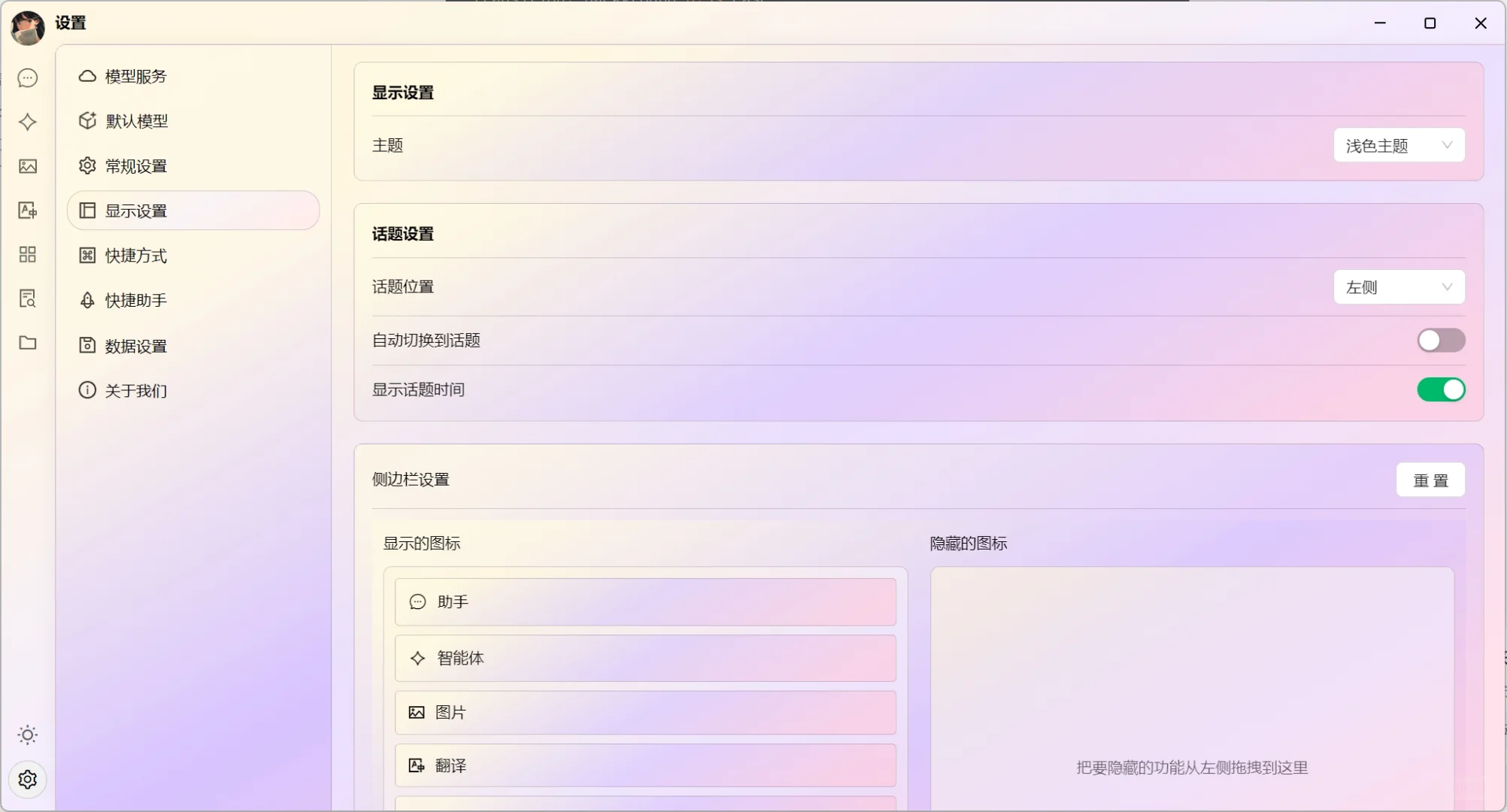Click the user avatar in the title bar
Screen dimensions: 1507x812
pos(27,23)
